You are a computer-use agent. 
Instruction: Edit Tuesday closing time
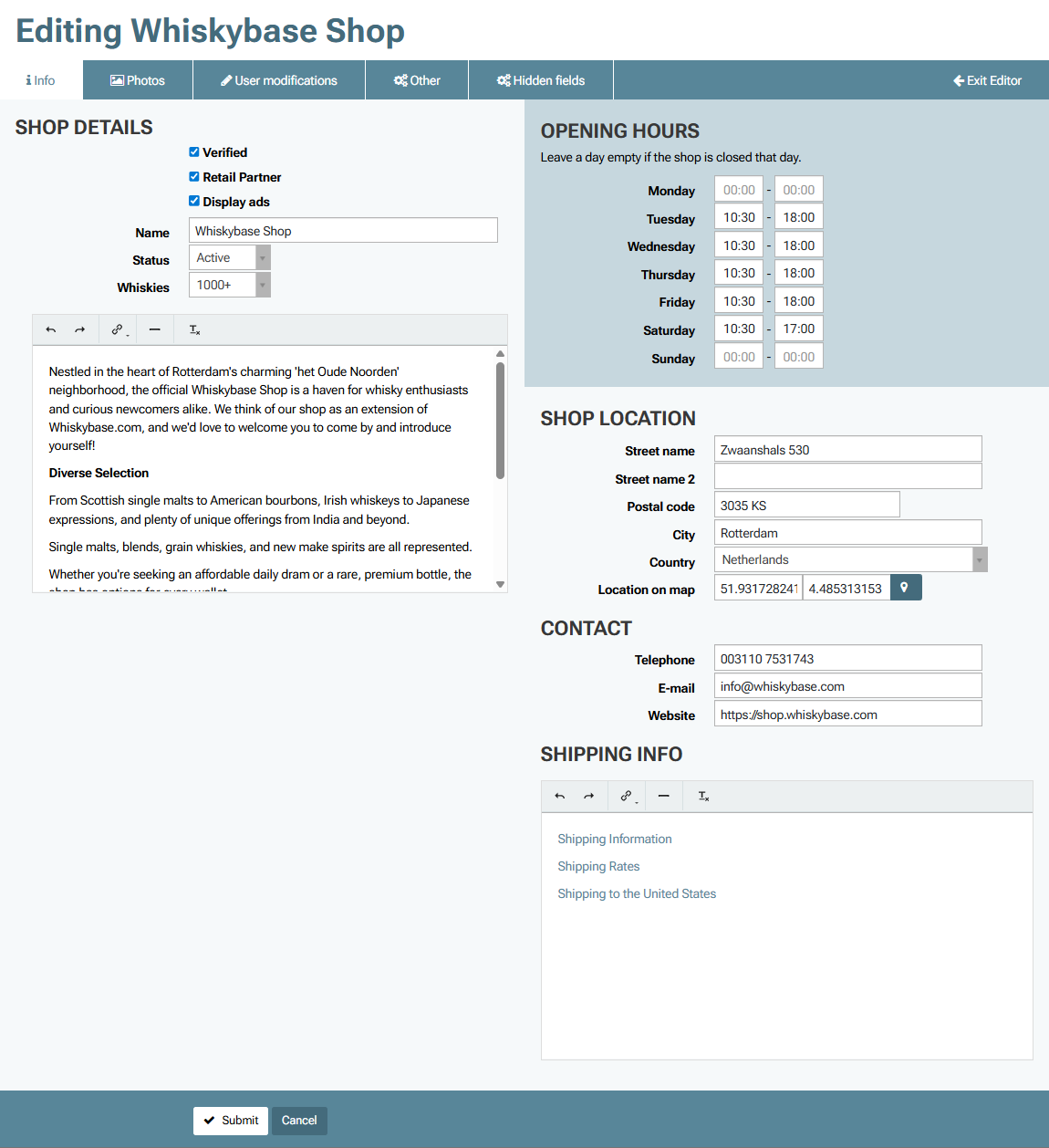coord(799,216)
